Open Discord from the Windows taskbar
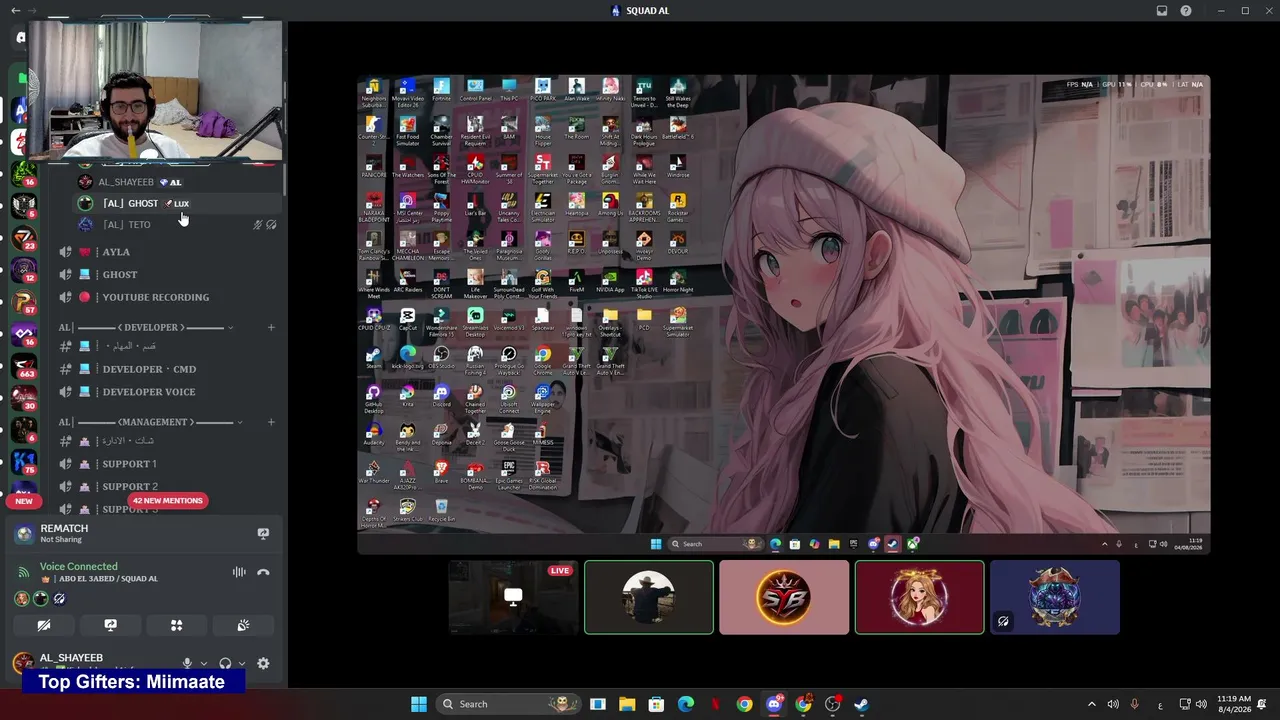Screen dimensions: 1280x720 coord(773,704)
